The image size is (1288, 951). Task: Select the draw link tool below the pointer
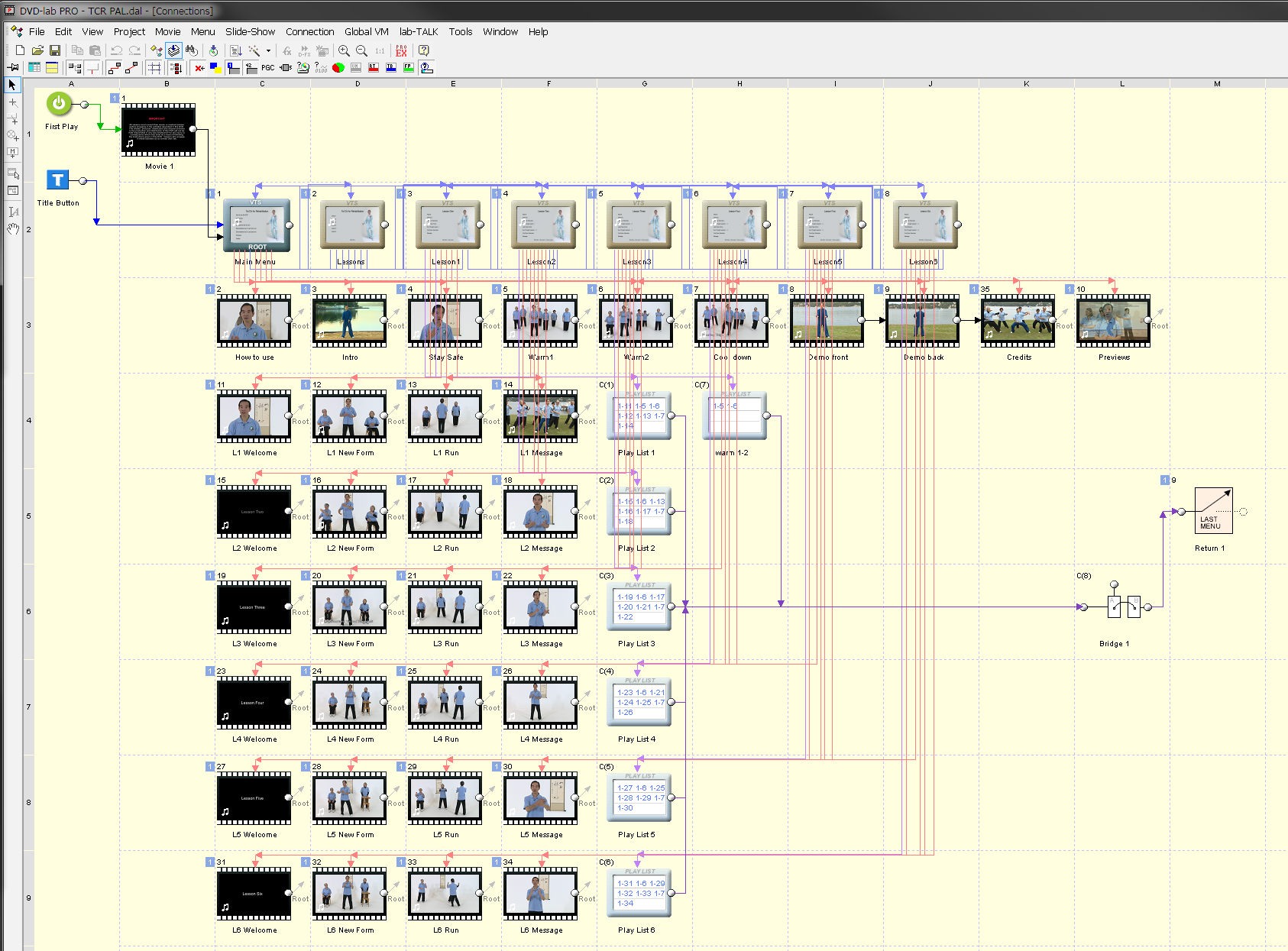coord(12,102)
